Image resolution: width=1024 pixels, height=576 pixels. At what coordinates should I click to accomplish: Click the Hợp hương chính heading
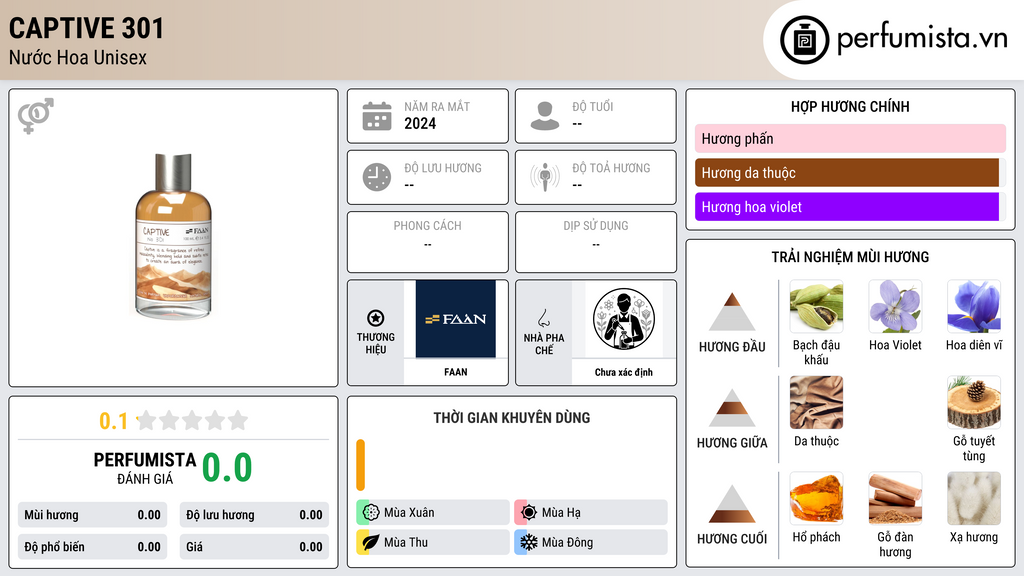pos(850,106)
